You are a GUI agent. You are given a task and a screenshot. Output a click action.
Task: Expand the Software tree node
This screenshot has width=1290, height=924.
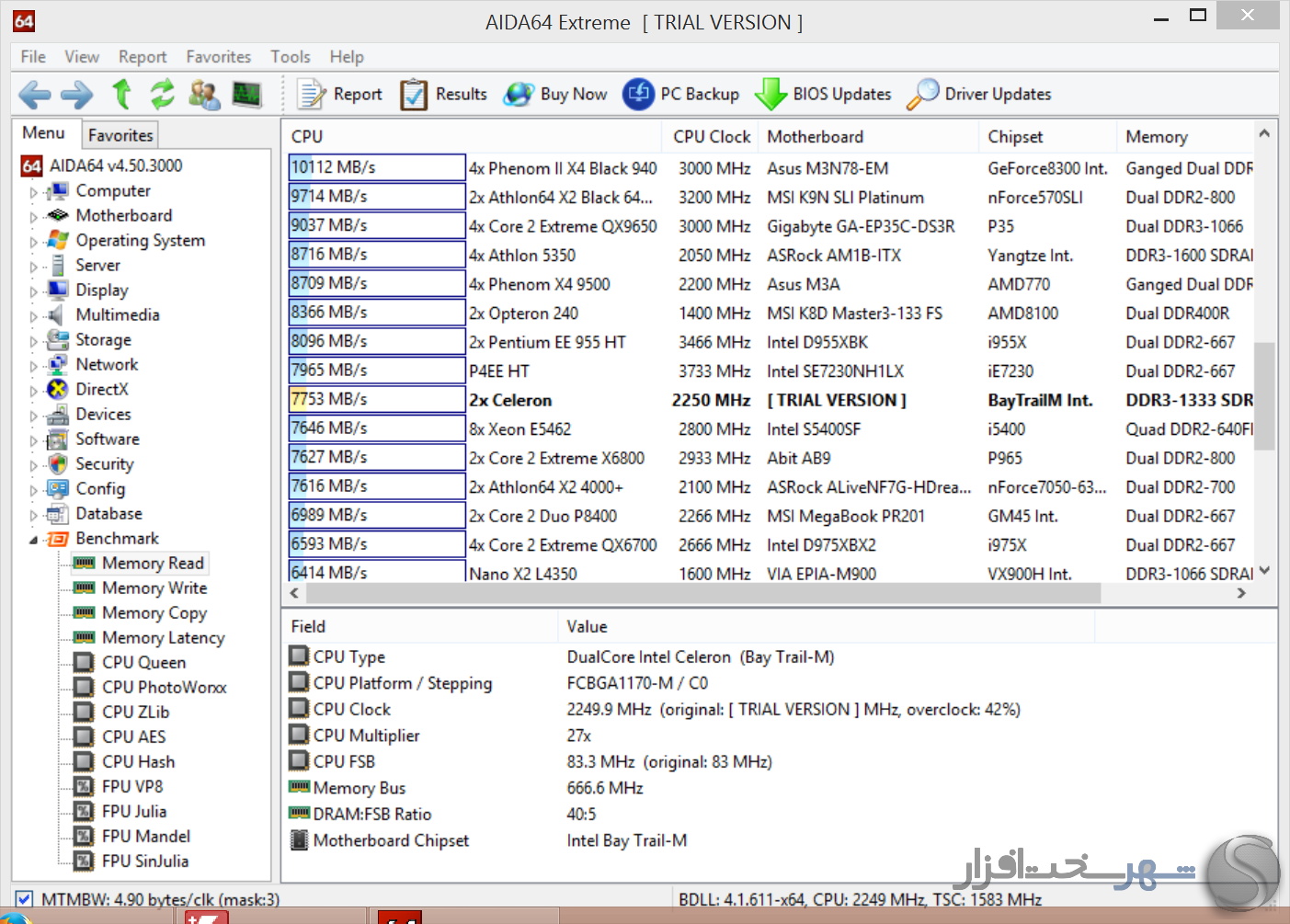click(34, 440)
